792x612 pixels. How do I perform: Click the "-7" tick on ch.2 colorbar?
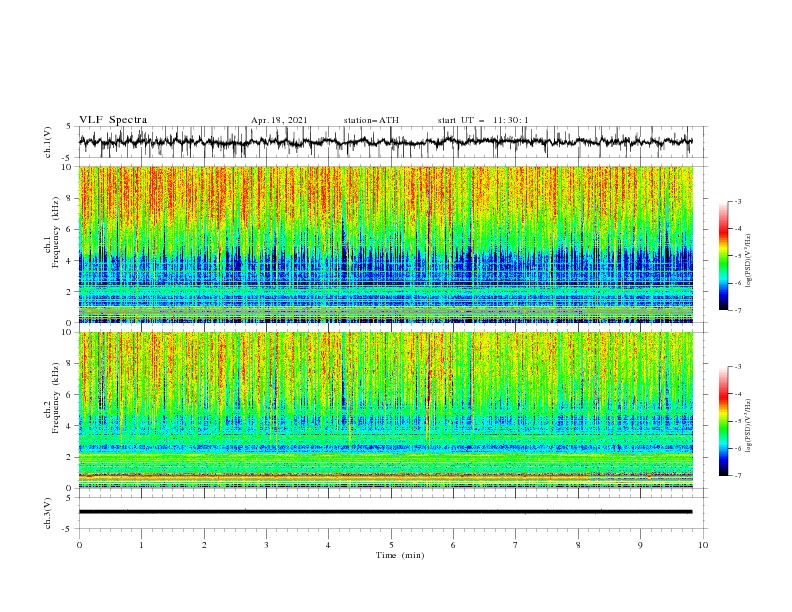(737, 476)
